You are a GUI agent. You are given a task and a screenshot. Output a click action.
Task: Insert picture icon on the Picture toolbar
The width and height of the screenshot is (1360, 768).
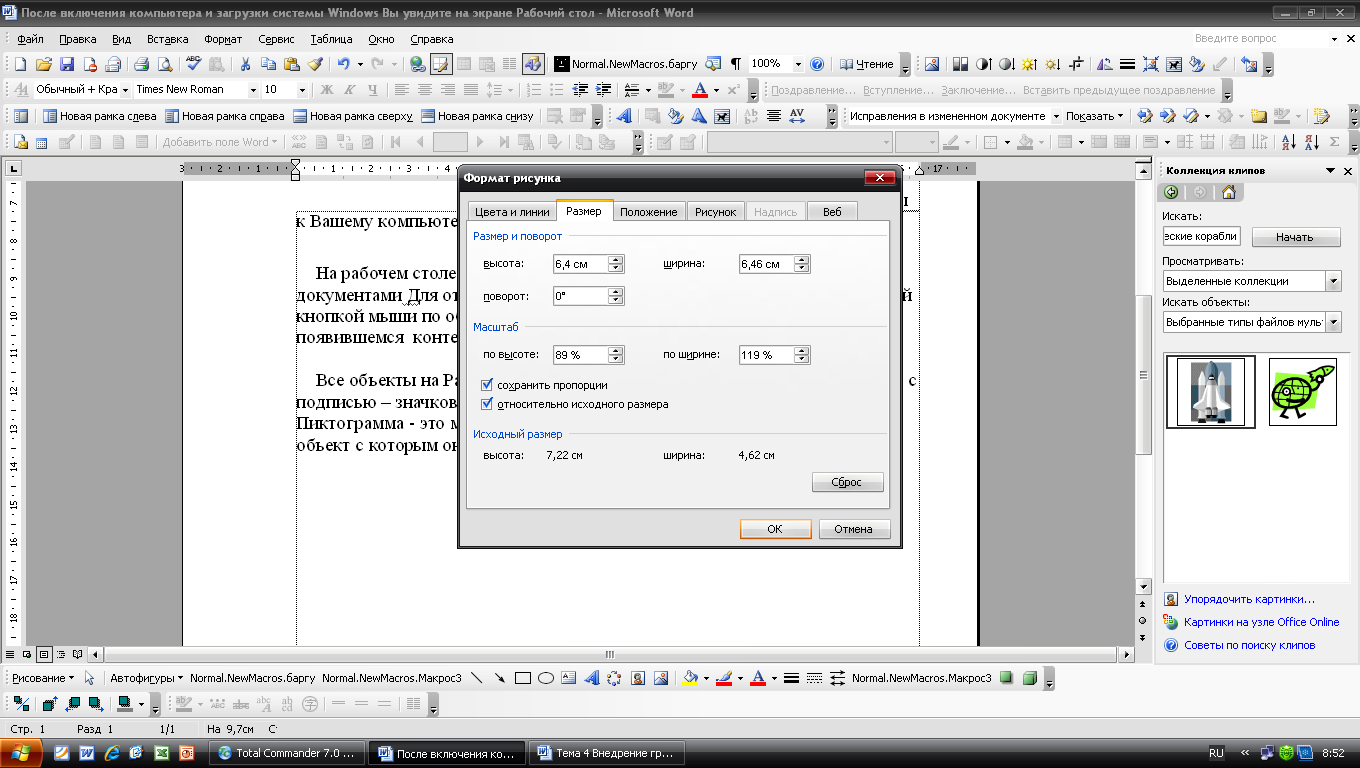pos(932,64)
